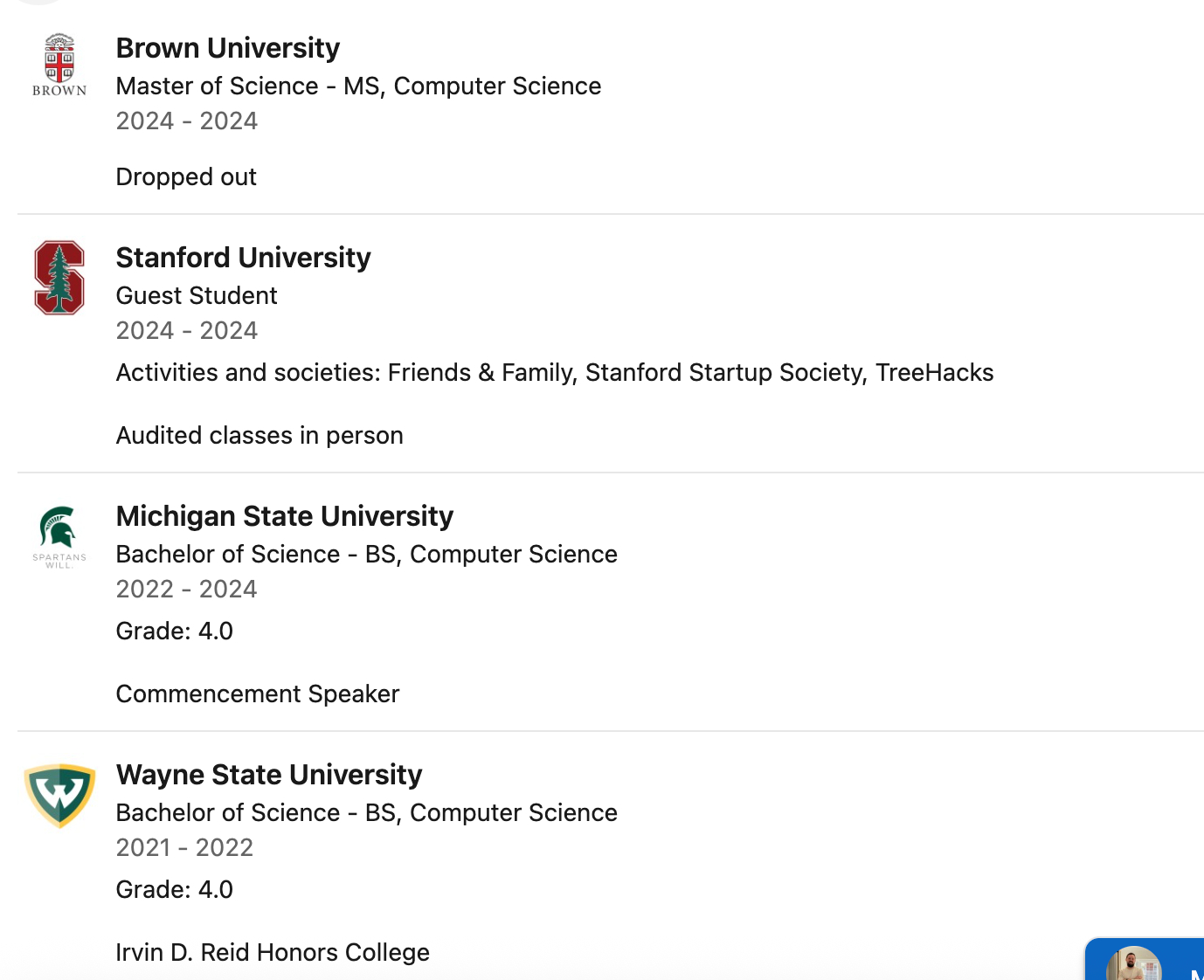Open the Stanford University heading link
The image size is (1204, 980).
click(x=243, y=258)
